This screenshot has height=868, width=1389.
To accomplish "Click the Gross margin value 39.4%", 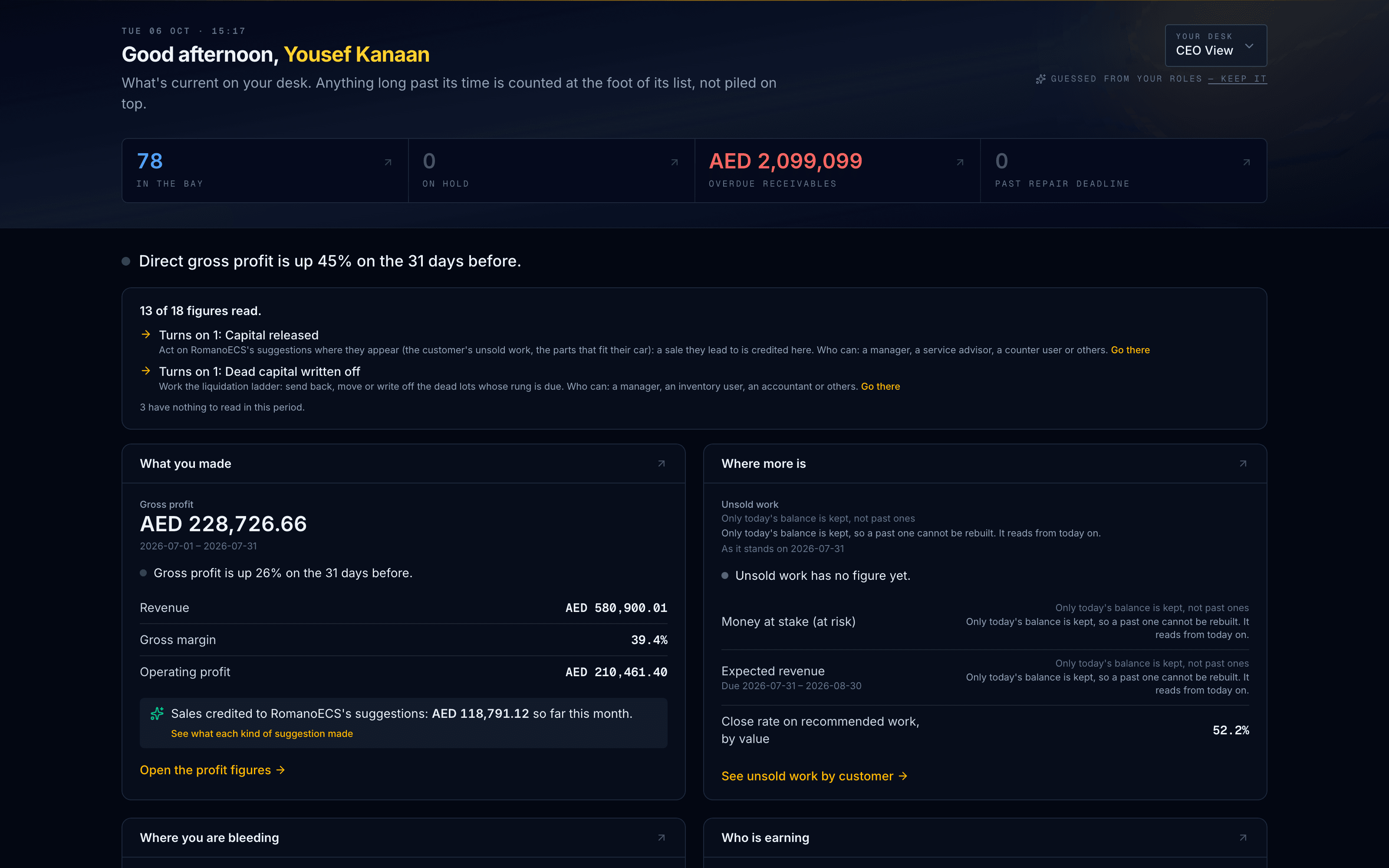I will pyautogui.click(x=649, y=640).
